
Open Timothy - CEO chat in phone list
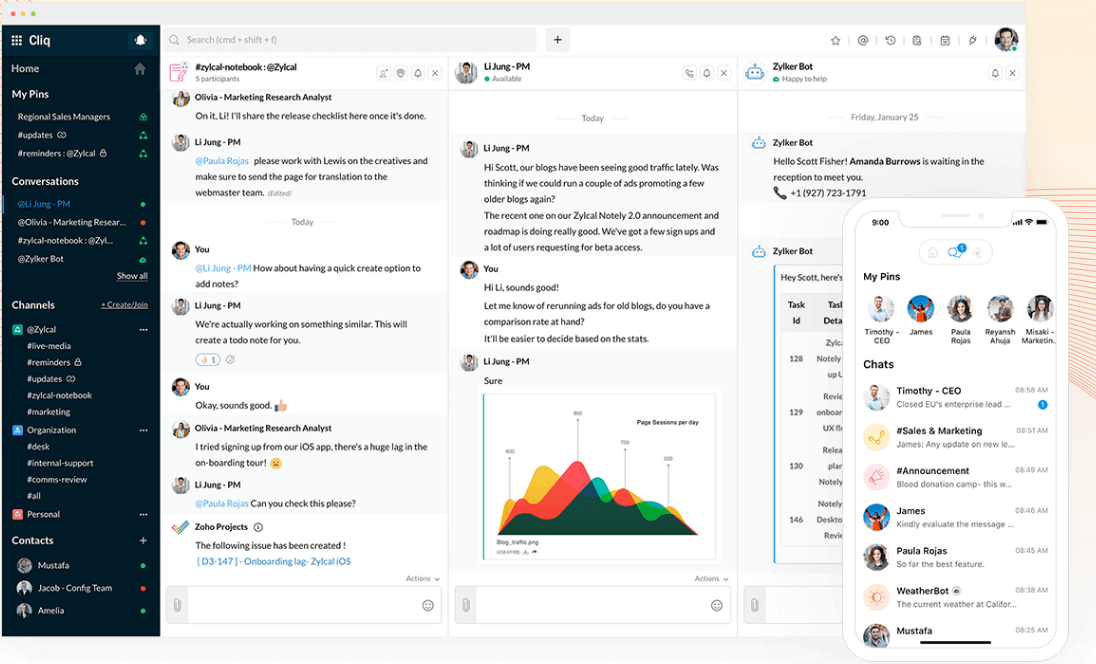pos(955,397)
